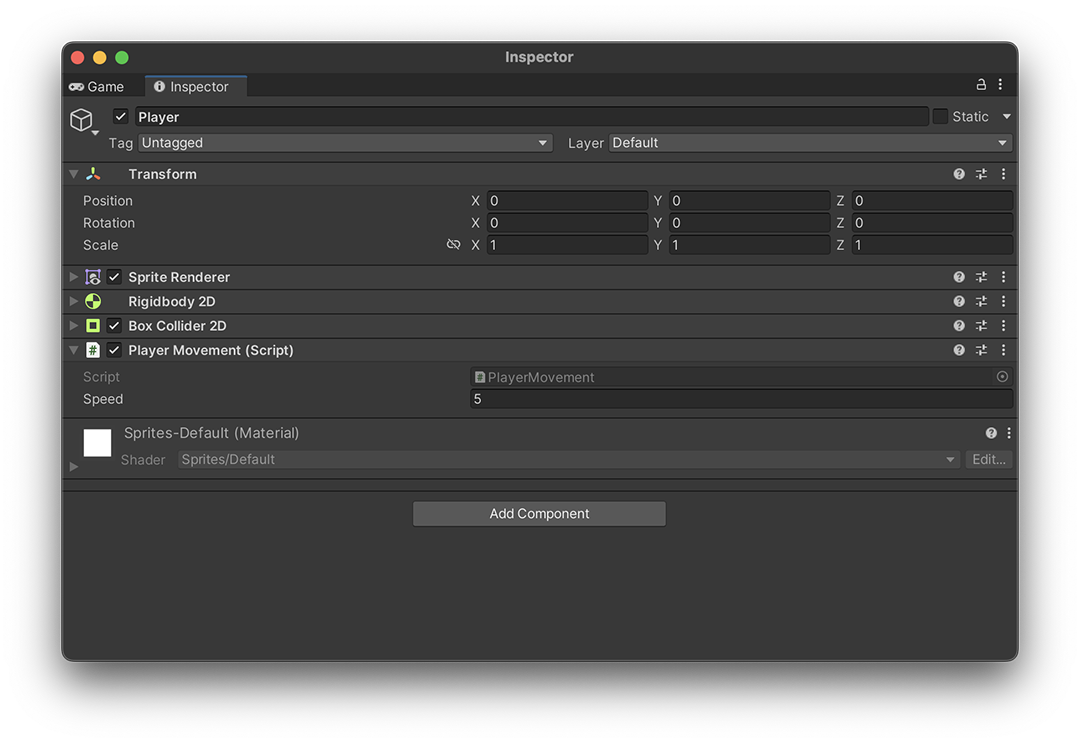Click the shader Edit... button
This screenshot has height=743, width=1080.
click(988, 459)
